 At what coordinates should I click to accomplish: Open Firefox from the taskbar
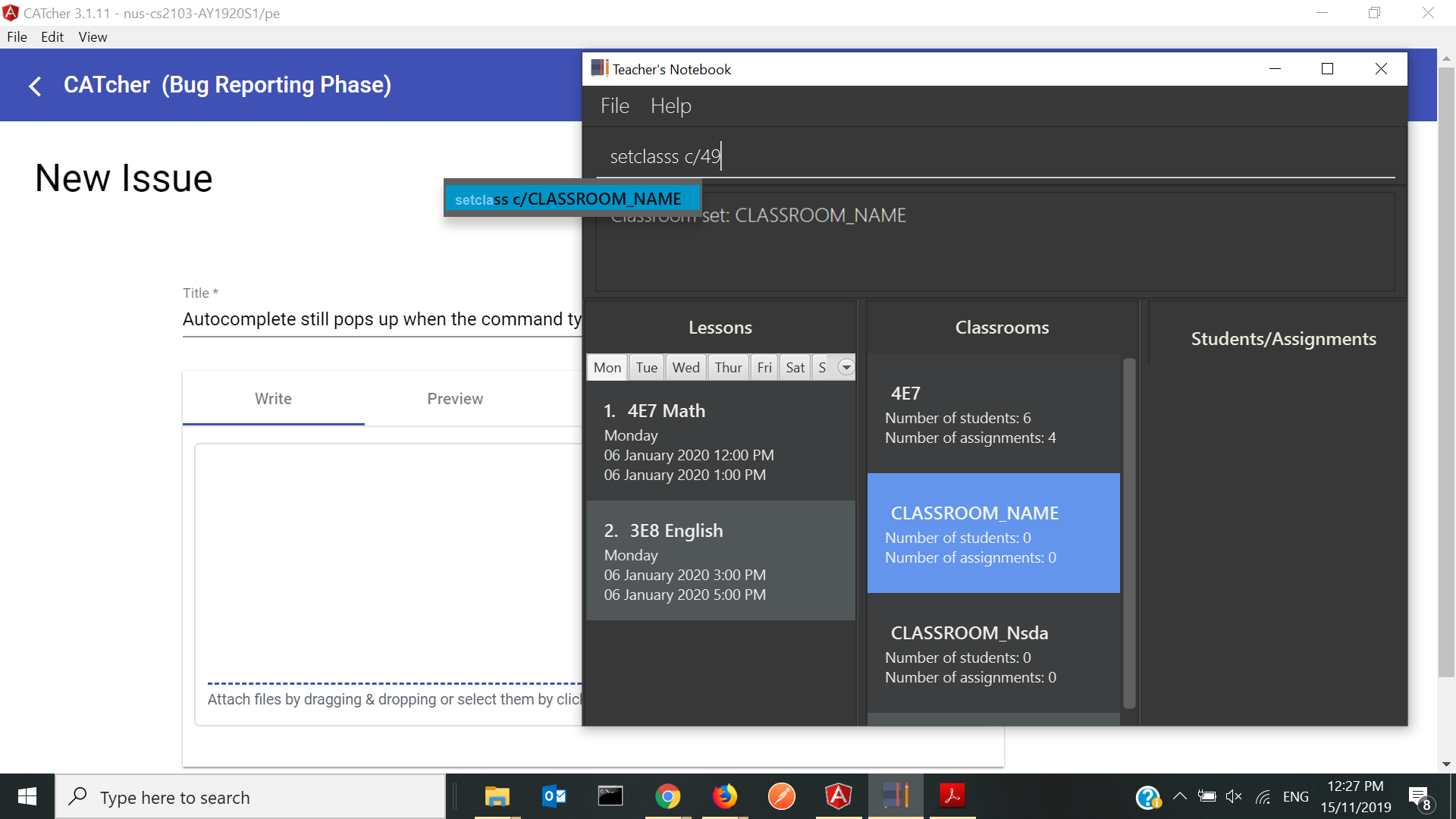coord(724,796)
